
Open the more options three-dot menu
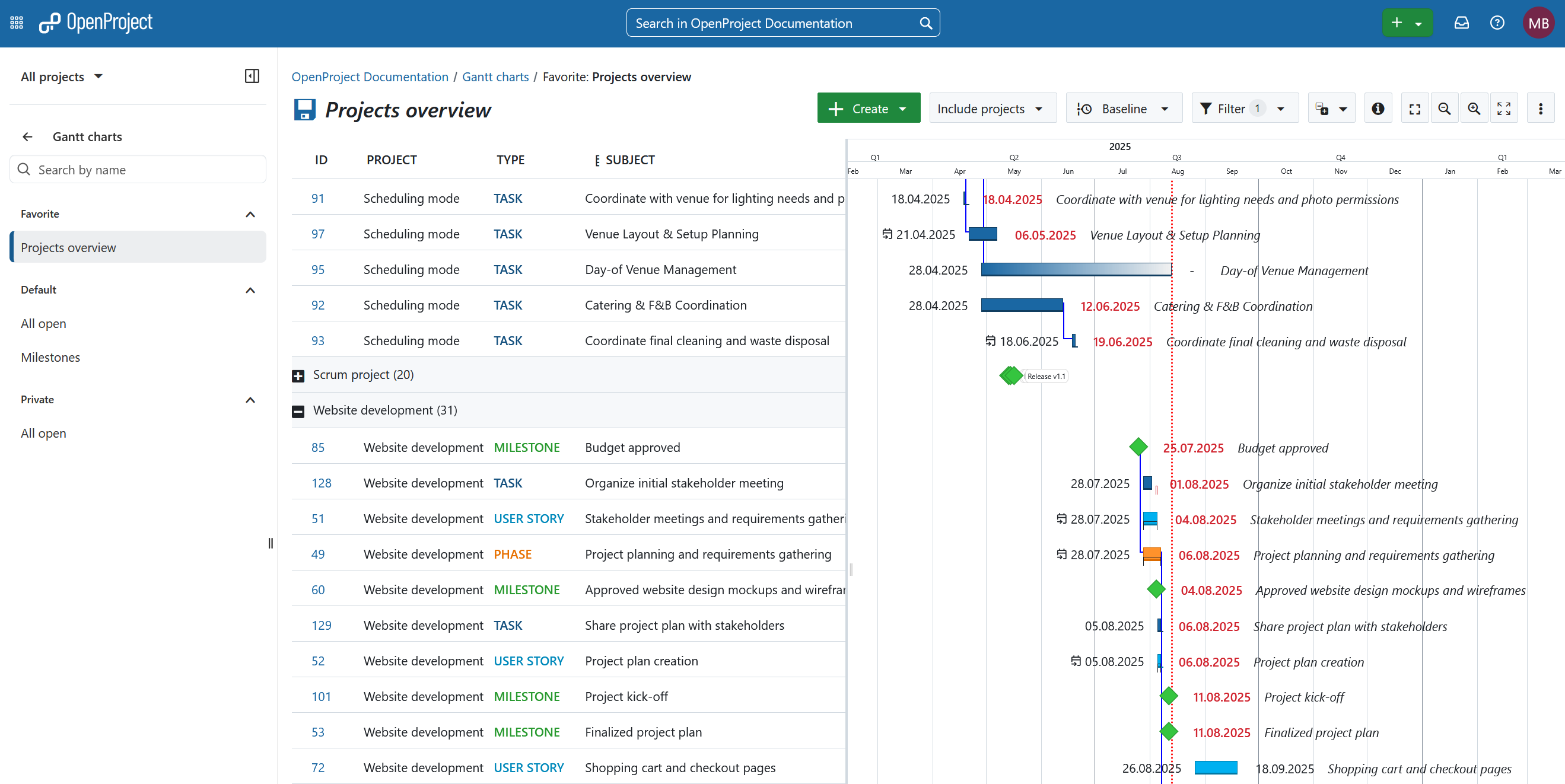pyautogui.click(x=1541, y=108)
